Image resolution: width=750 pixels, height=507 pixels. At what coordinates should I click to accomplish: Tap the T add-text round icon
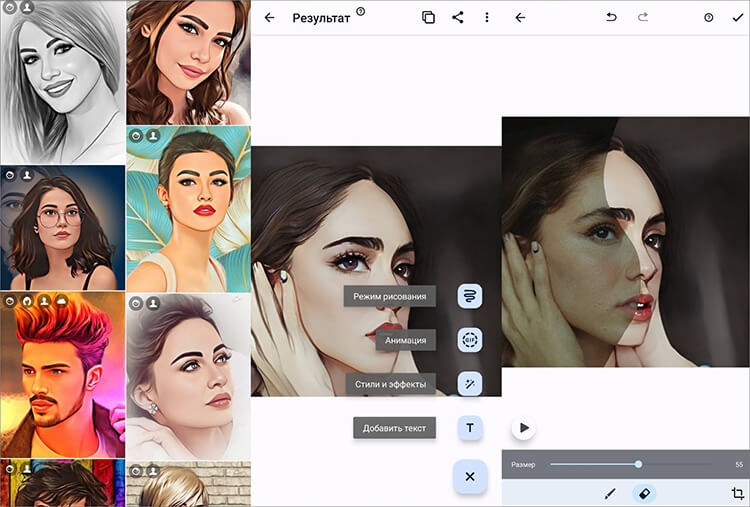(470, 428)
